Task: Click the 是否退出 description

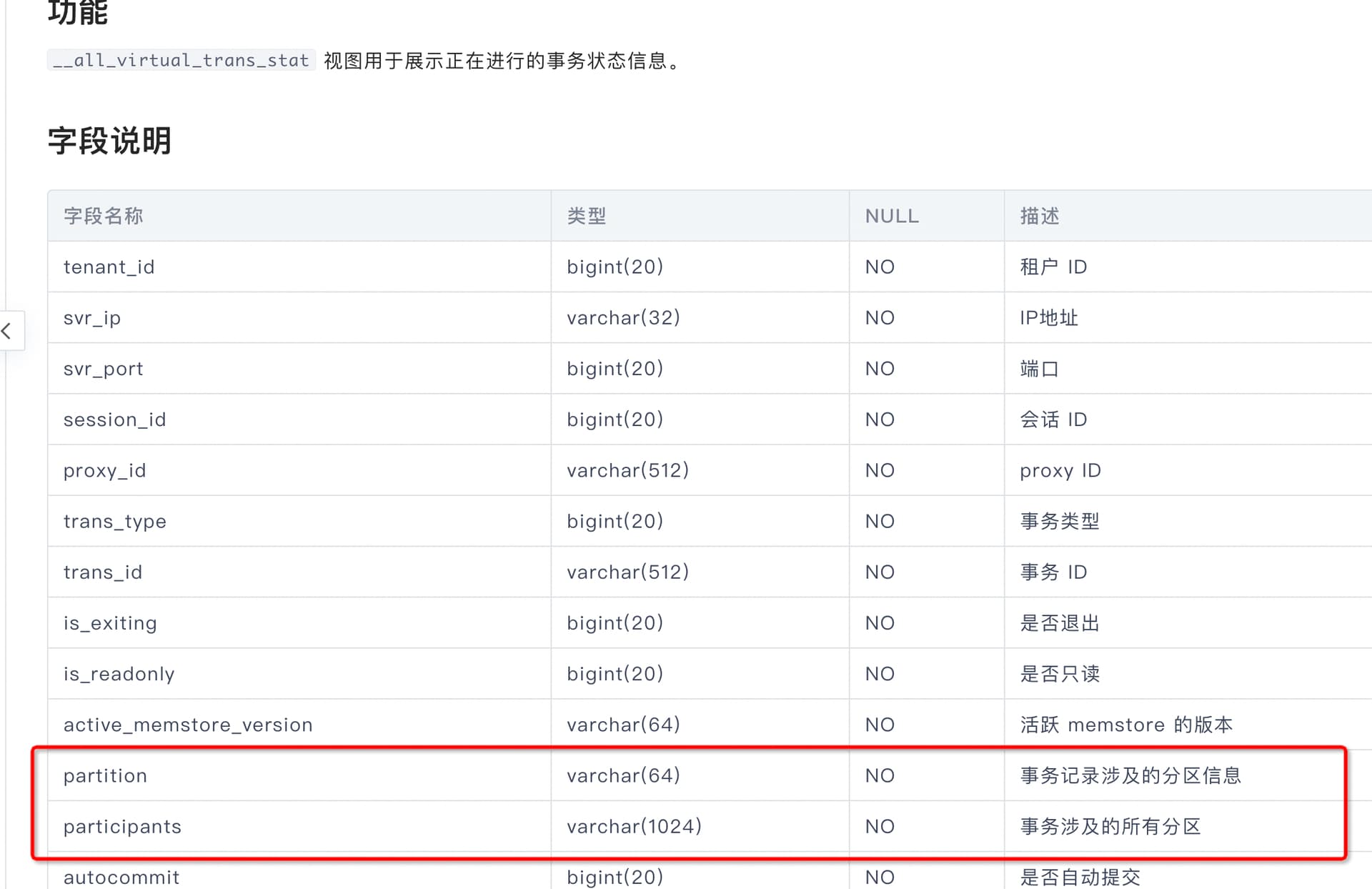Action: [x=1060, y=622]
